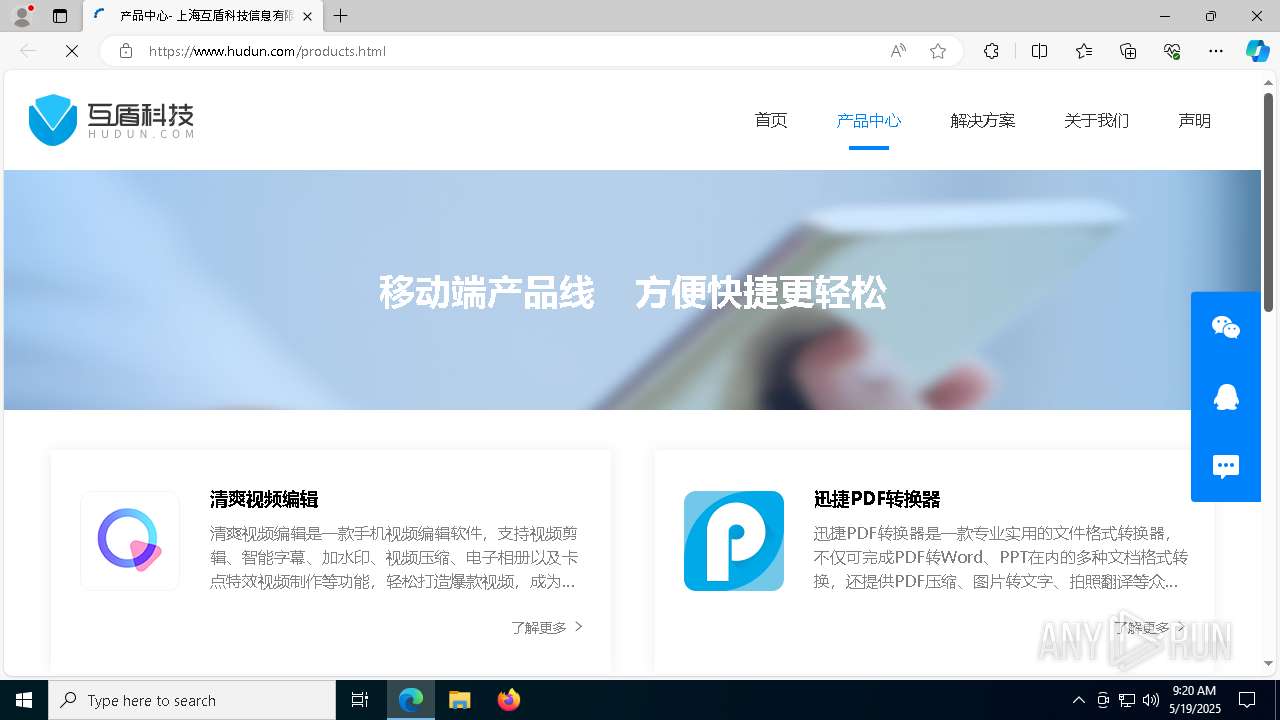
Task: Open Settings and more ellipsis menu
Action: 1216,51
